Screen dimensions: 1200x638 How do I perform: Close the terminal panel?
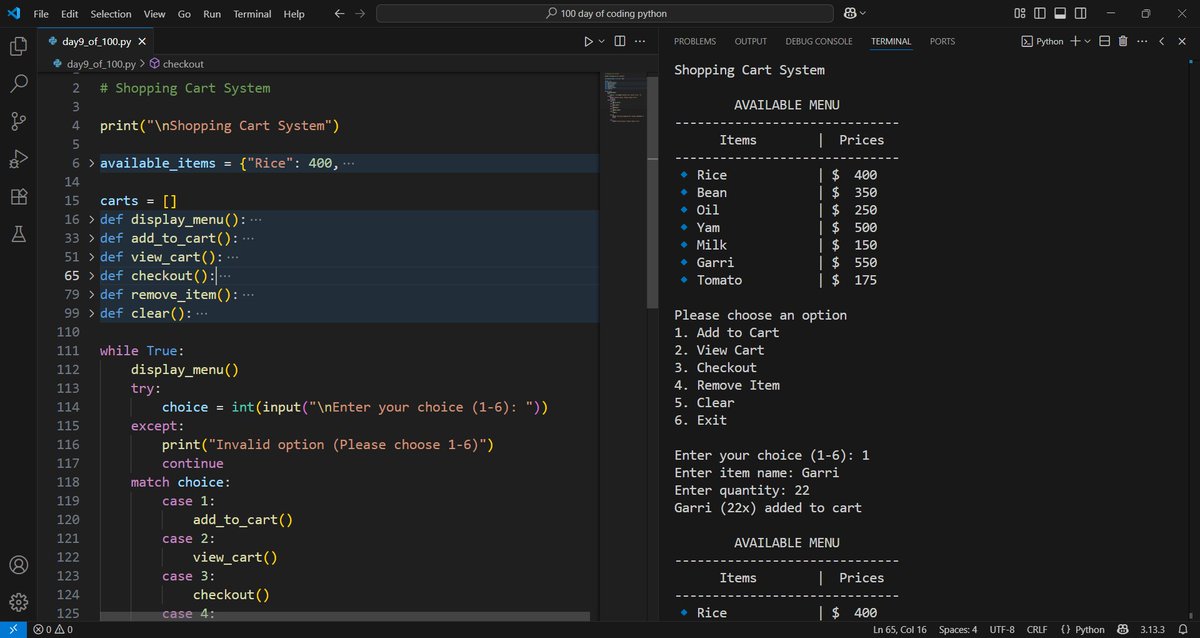(x=1180, y=41)
